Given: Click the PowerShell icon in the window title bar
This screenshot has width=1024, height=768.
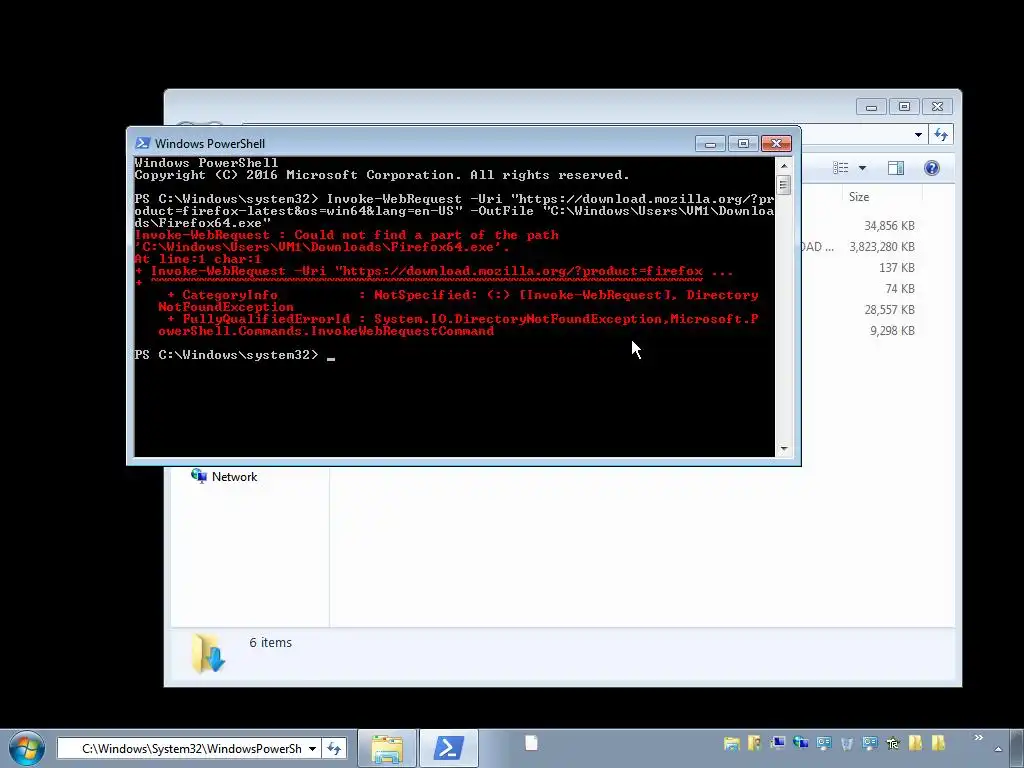Looking at the screenshot, I should coord(142,143).
